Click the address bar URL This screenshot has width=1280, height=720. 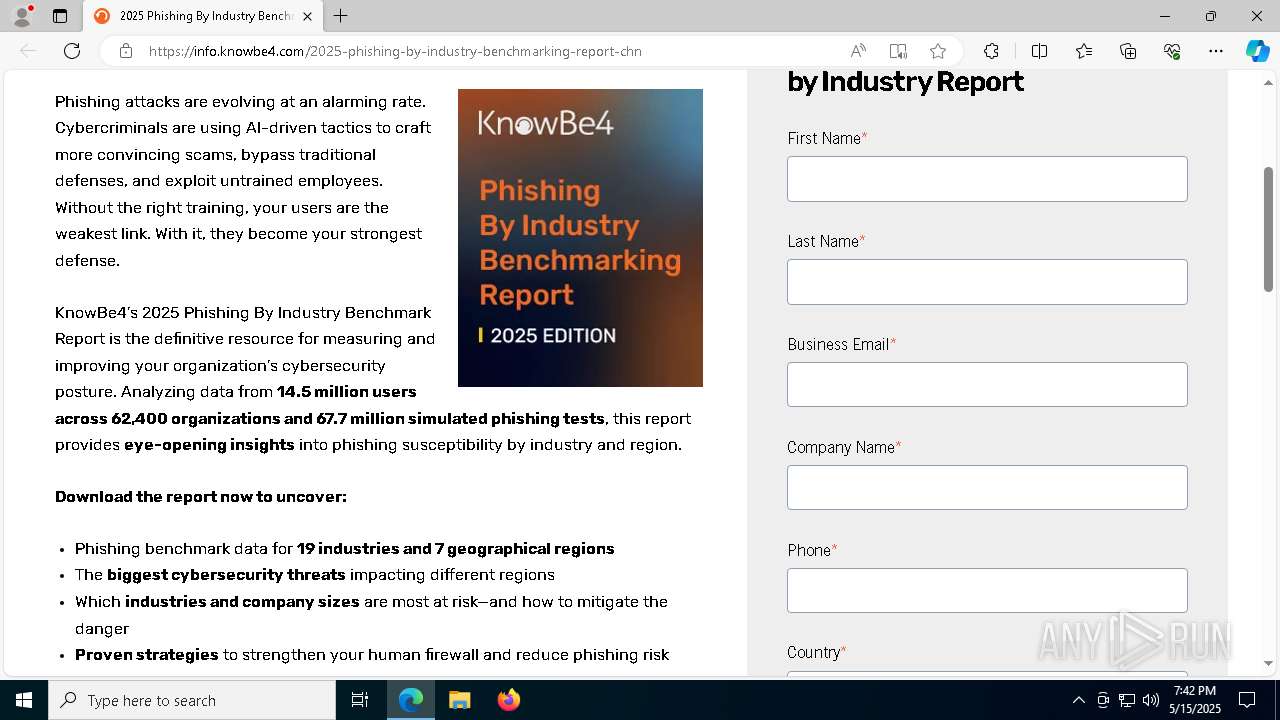coord(395,51)
